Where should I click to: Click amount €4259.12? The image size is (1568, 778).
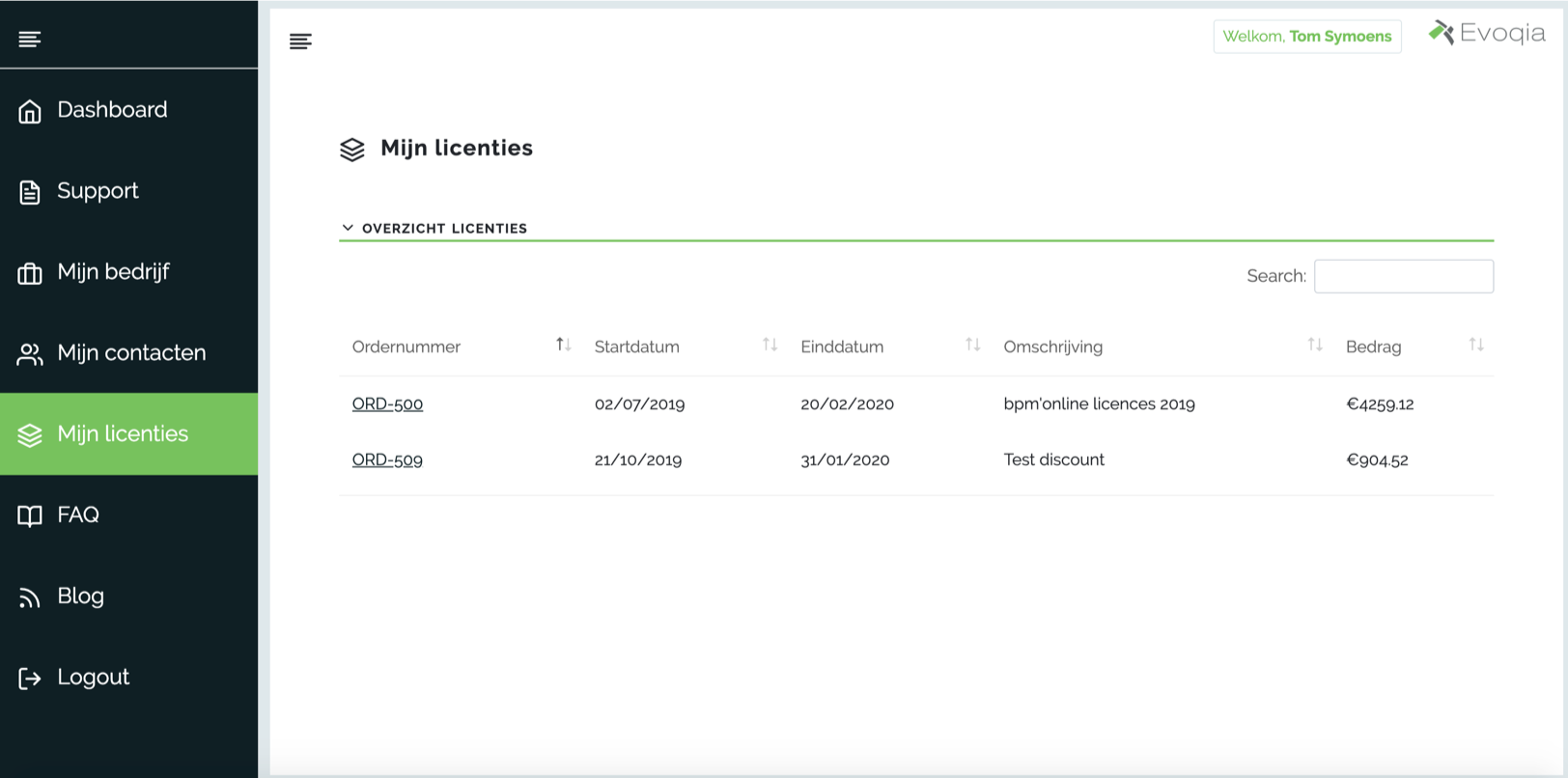pyautogui.click(x=1381, y=403)
